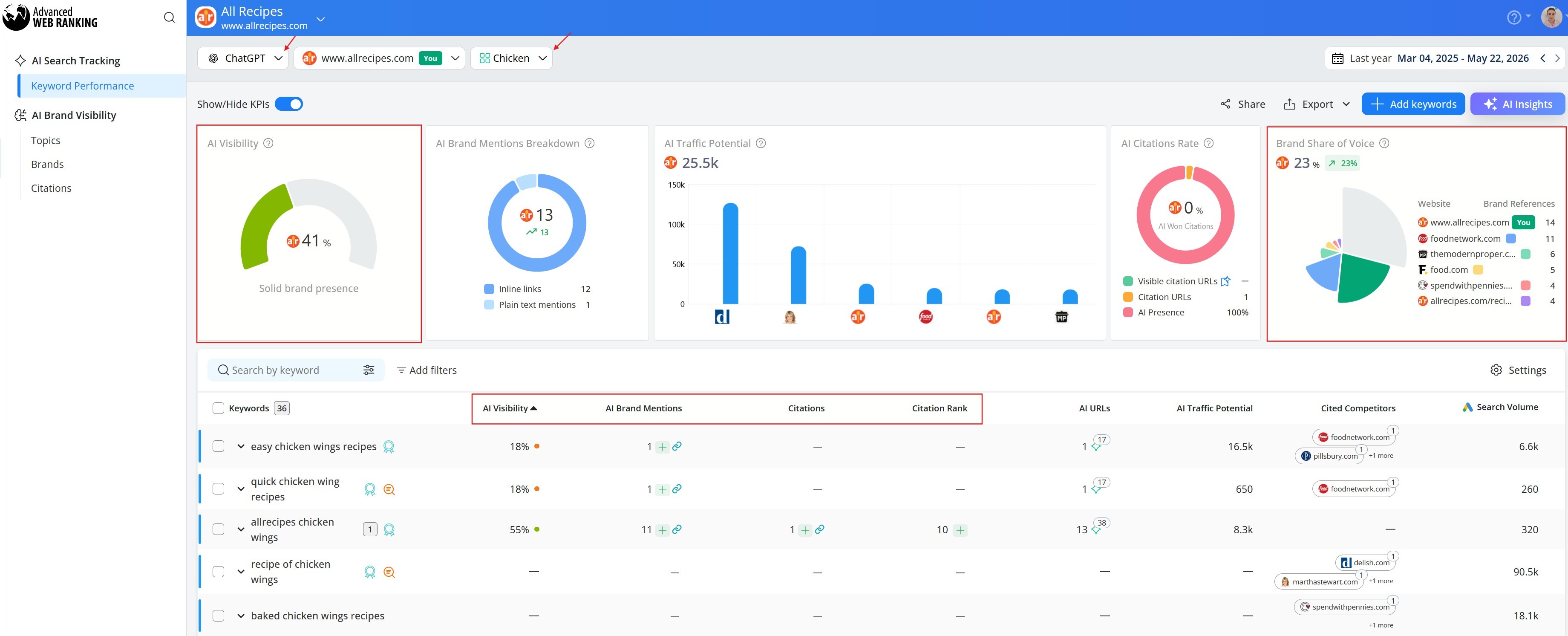1568x636 pixels.
Task: Go to Topics page
Action: point(46,140)
